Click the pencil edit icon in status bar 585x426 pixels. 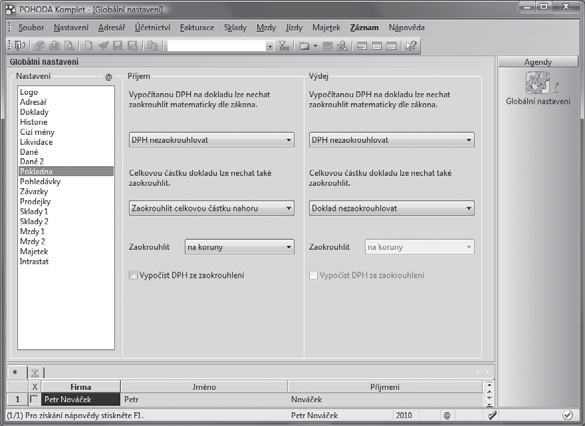click(492, 415)
